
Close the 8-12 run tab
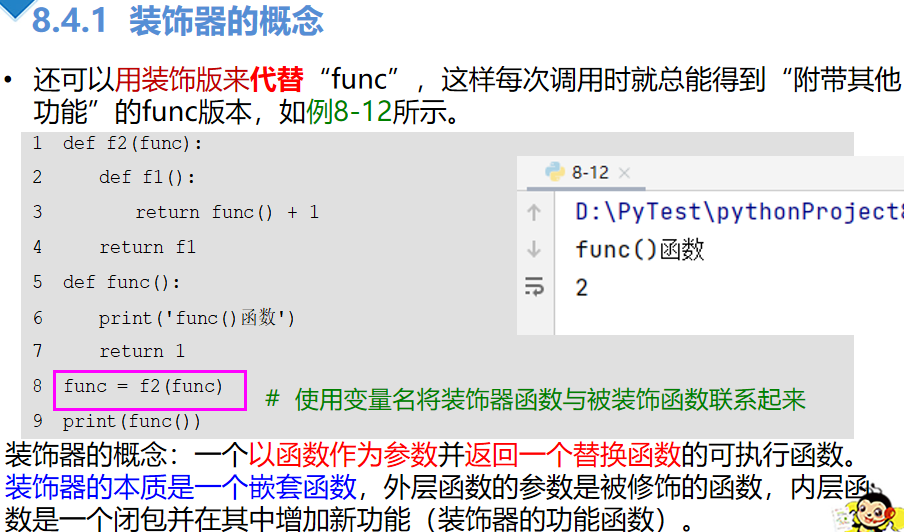click(x=624, y=173)
